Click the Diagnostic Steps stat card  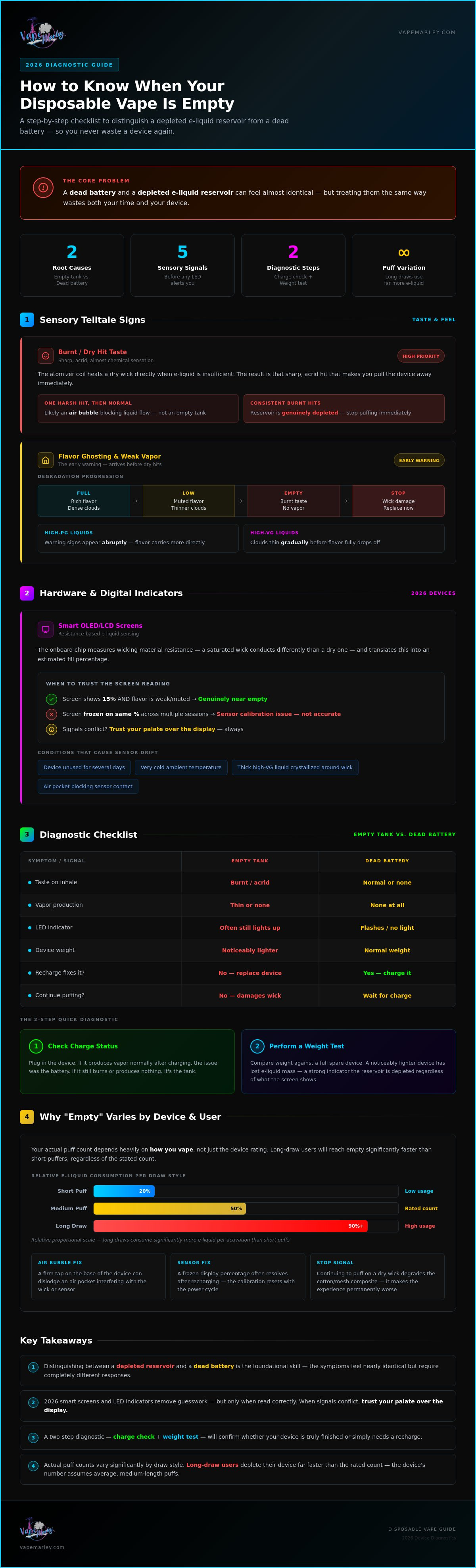(x=294, y=265)
